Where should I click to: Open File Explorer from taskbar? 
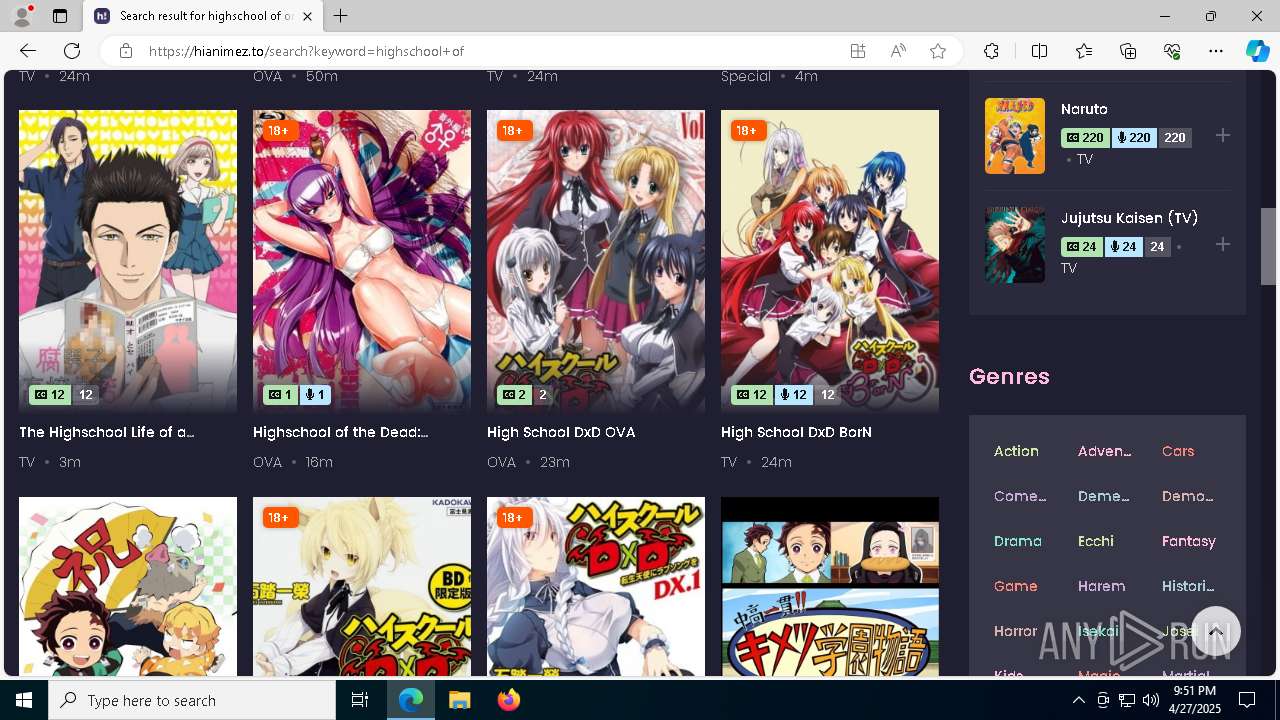(x=459, y=700)
